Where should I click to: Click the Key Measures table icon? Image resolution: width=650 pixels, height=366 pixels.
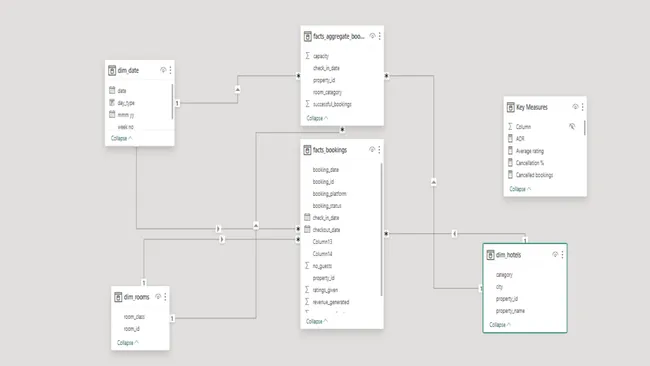pyautogui.click(x=511, y=107)
